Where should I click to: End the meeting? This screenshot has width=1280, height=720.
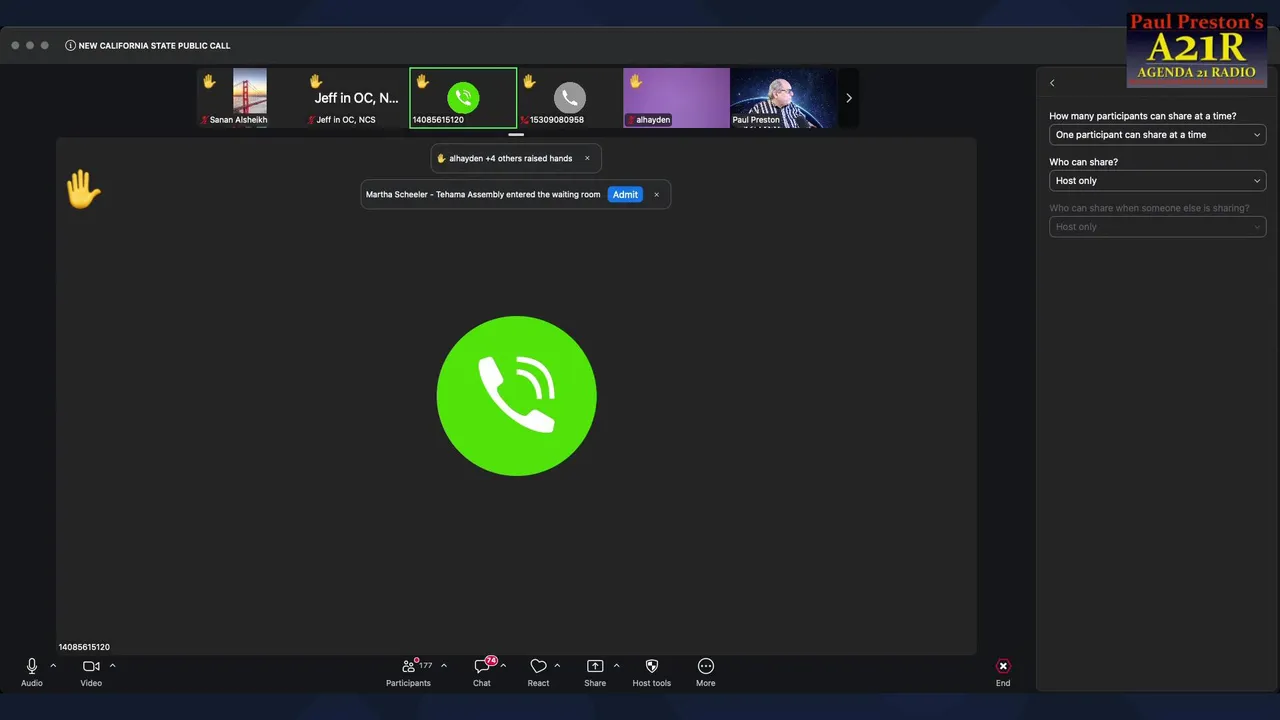(x=1003, y=672)
